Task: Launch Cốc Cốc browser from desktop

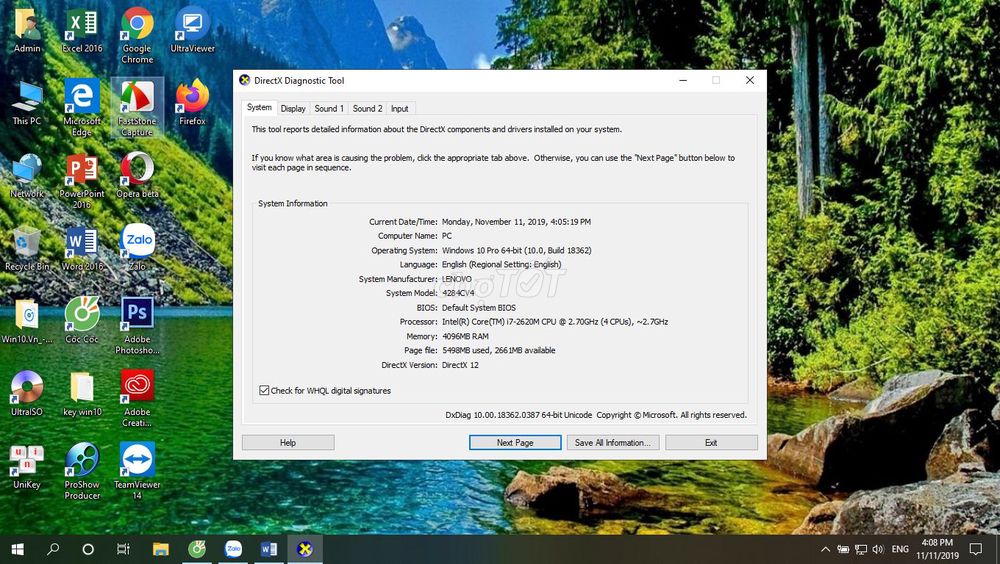Action: click(x=82, y=321)
